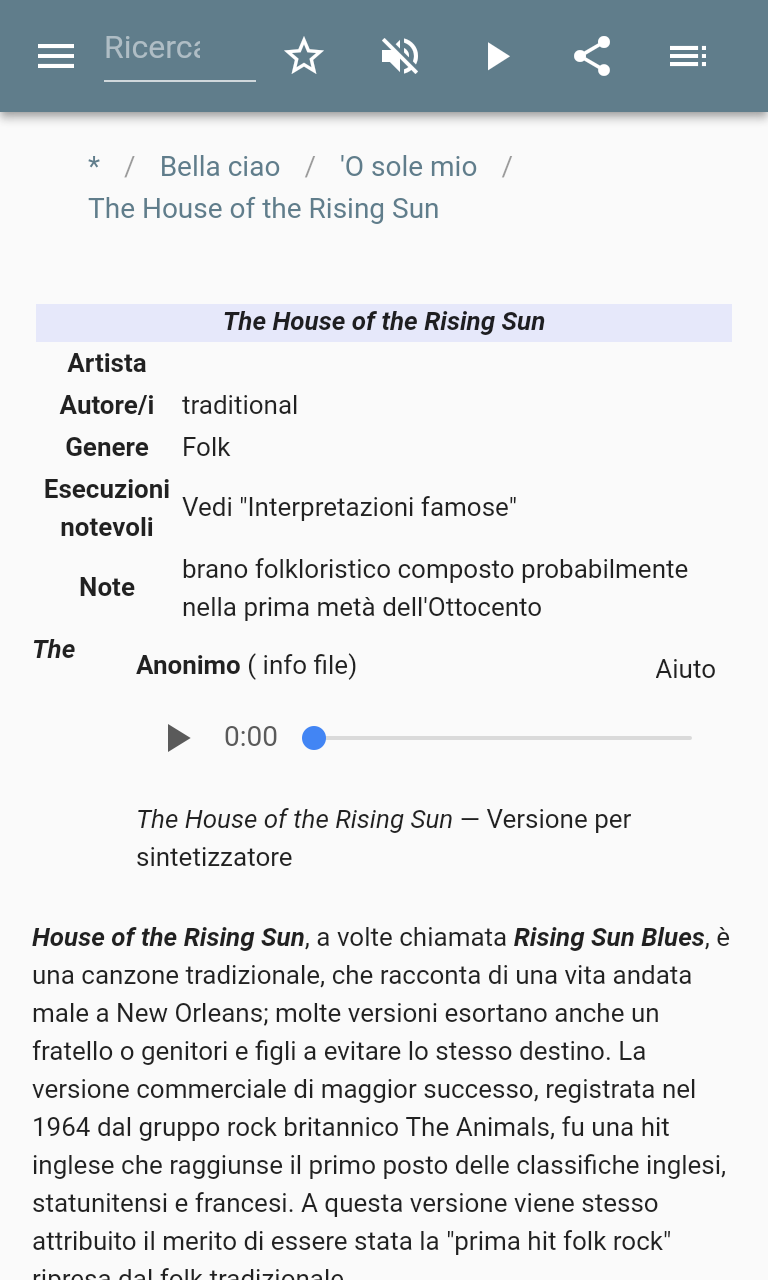Click "Interpretazioni famose" reference text

coord(376,507)
